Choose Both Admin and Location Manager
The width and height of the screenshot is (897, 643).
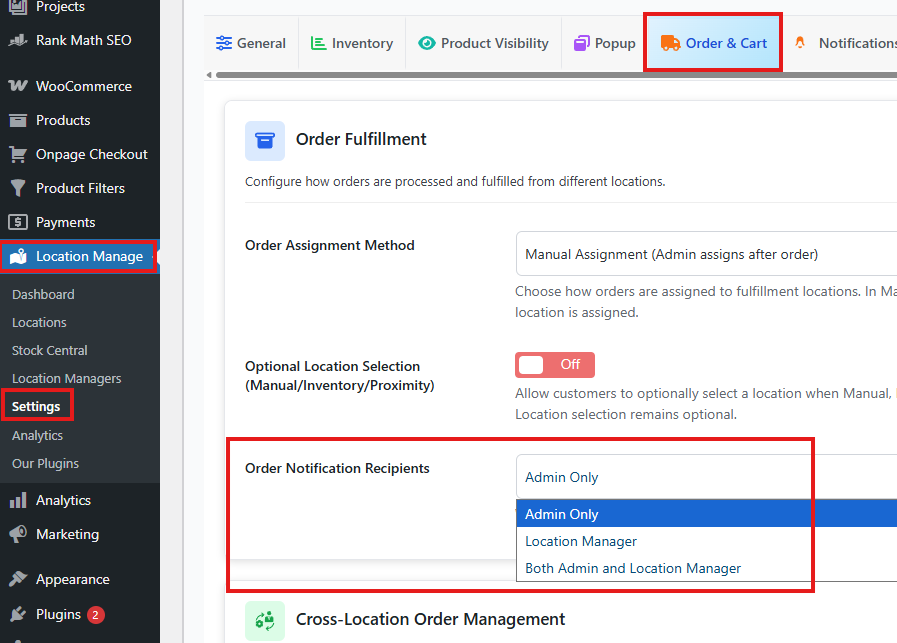click(707, 568)
